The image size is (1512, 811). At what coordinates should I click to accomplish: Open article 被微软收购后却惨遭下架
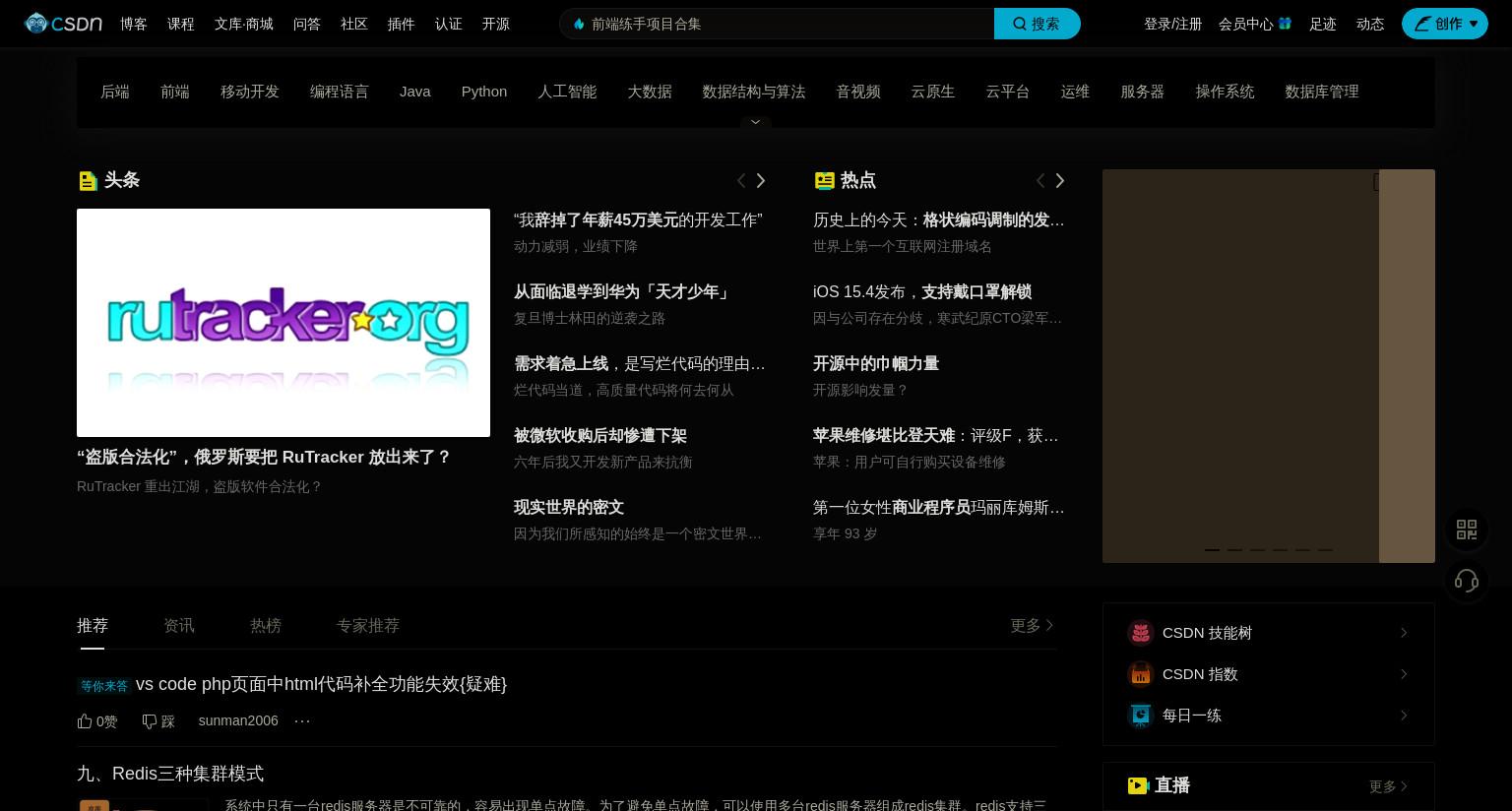pos(600,435)
